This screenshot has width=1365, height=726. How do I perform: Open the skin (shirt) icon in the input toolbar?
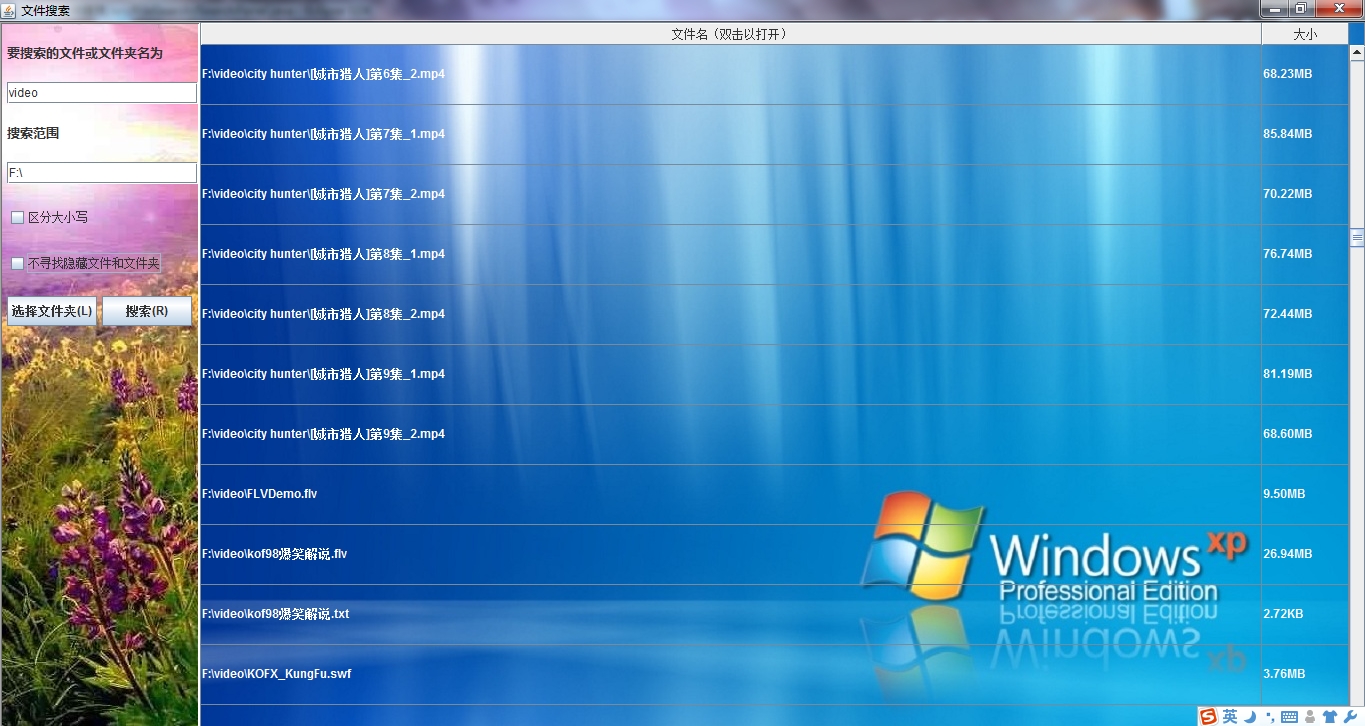pos(1329,717)
